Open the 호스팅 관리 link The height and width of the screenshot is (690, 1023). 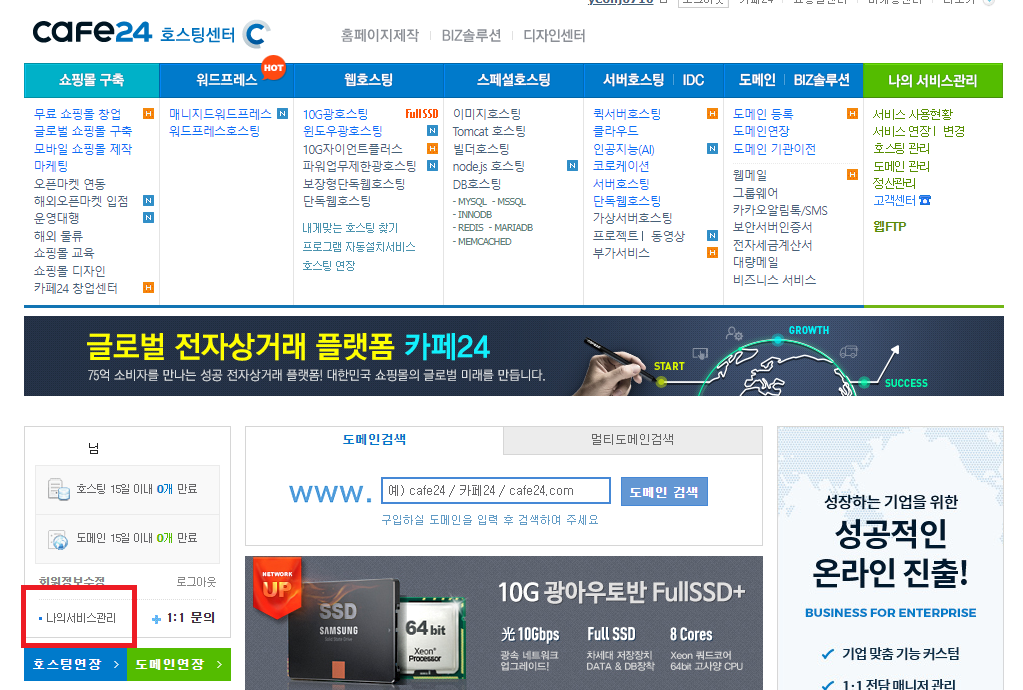pos(902,149)
